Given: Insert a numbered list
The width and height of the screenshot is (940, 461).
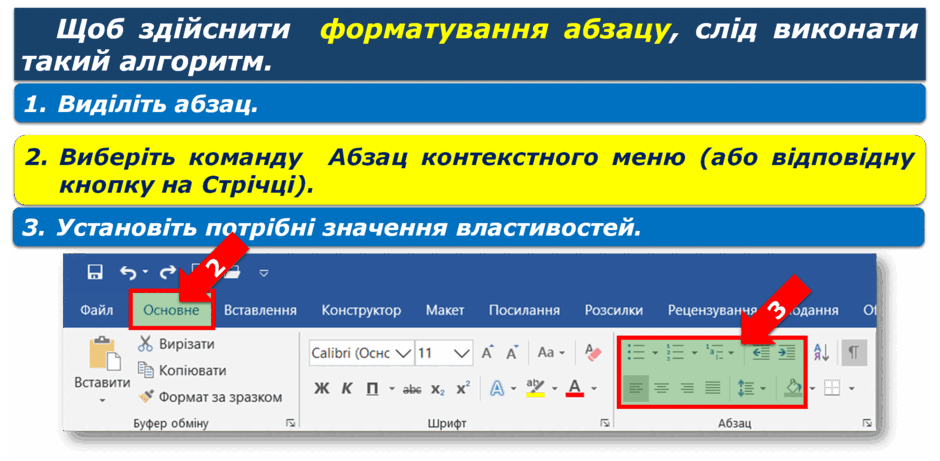Looking at the screenshot, I should (x=675, y=352).
